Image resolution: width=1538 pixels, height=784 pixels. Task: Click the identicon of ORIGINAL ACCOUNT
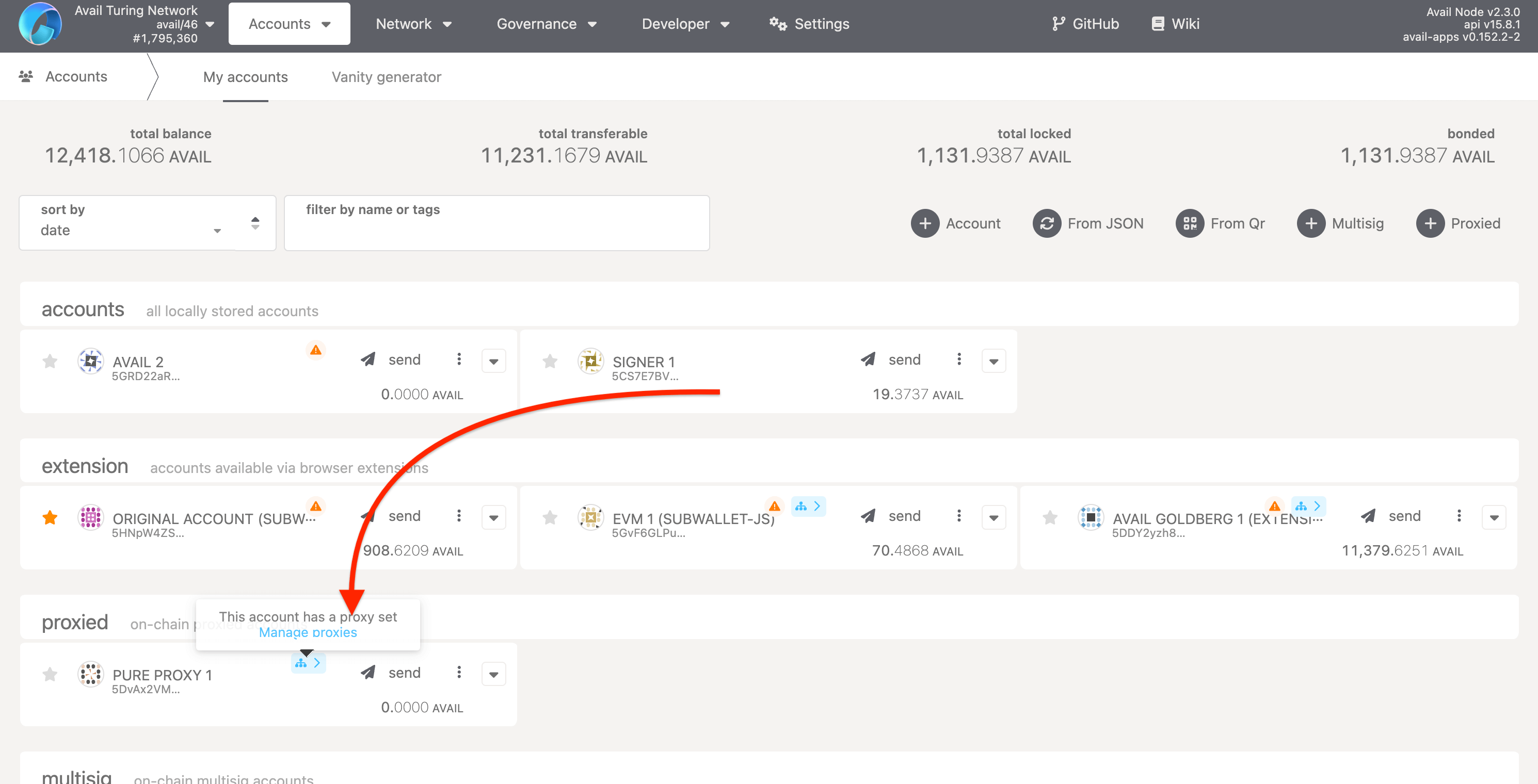tap(91, 517)
